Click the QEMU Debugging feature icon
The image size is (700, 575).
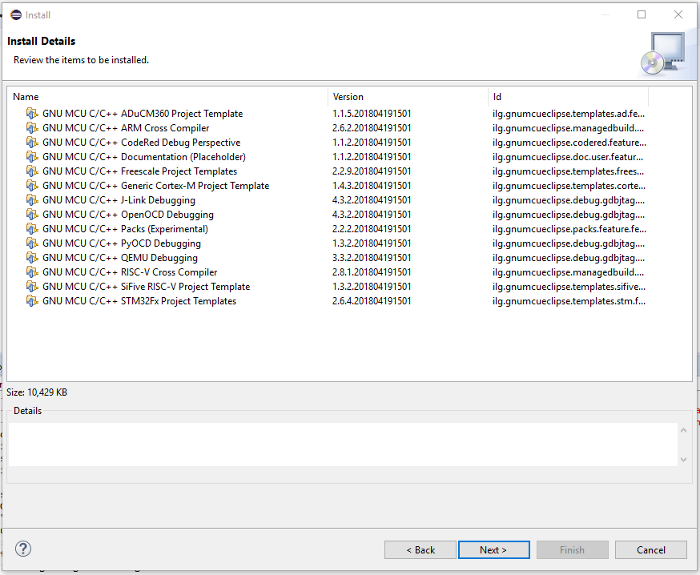pos(32,258)
